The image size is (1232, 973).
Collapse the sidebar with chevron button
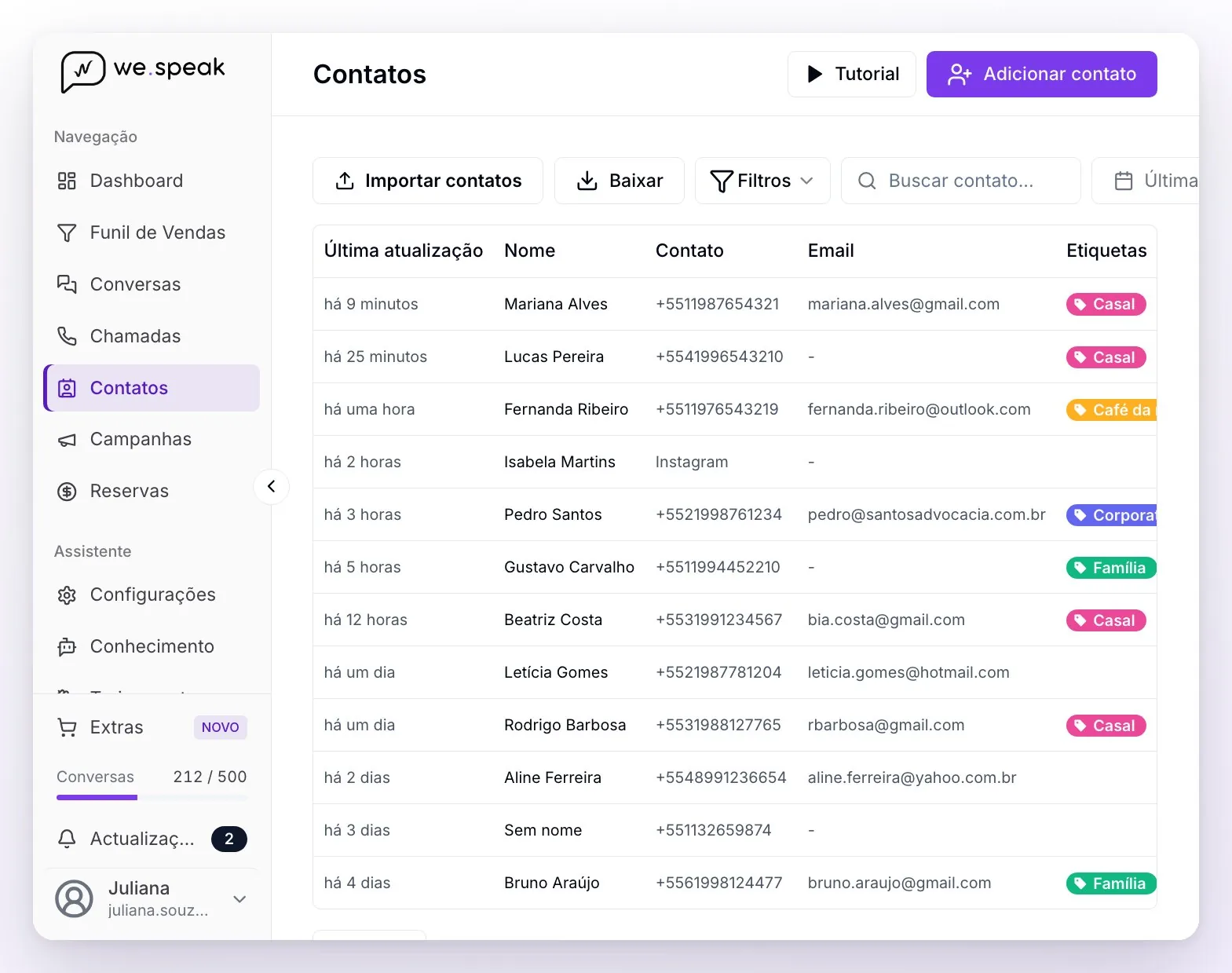pyautogui.click(x=272, y=486)
